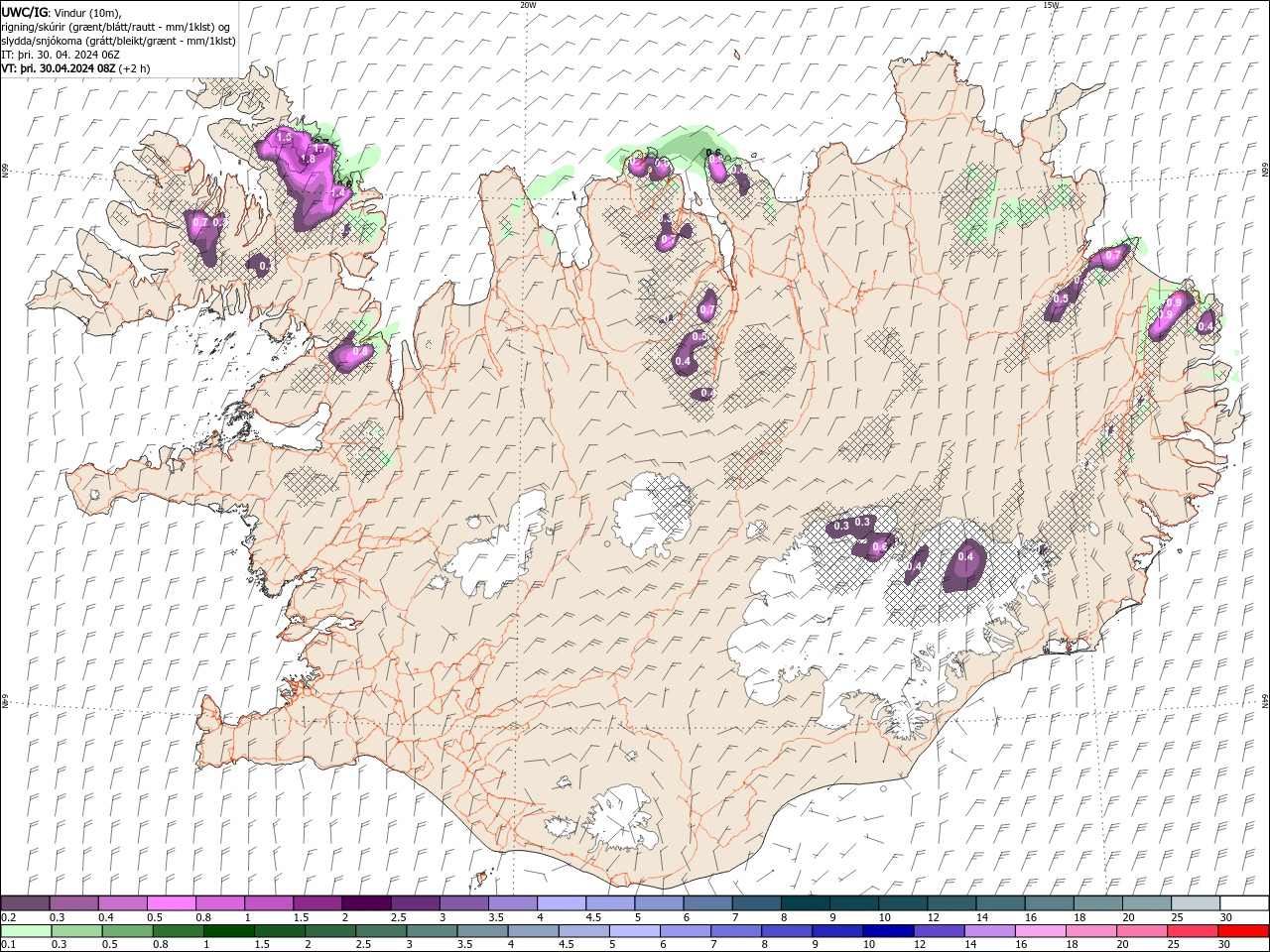Select dark purple upper swatch starting at 2
Viewport: 1270px width, 952px height.
coord(366,903)
